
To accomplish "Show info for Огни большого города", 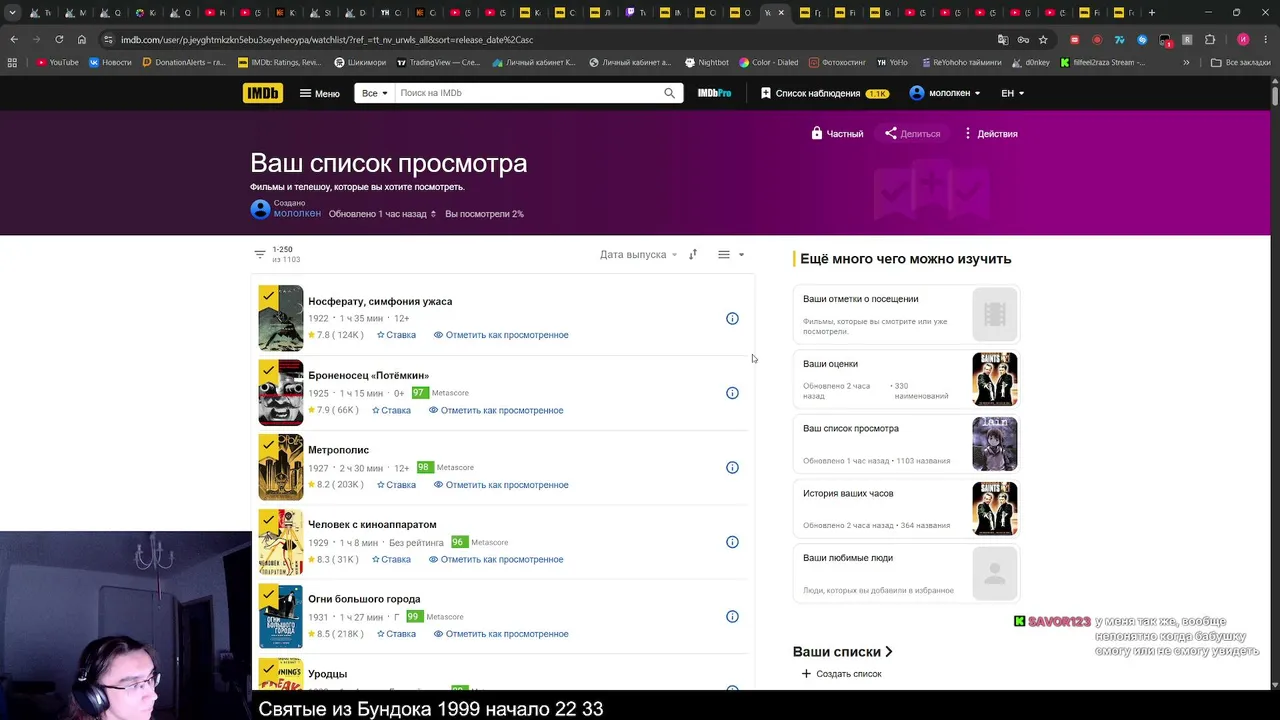I will [732, 617].
